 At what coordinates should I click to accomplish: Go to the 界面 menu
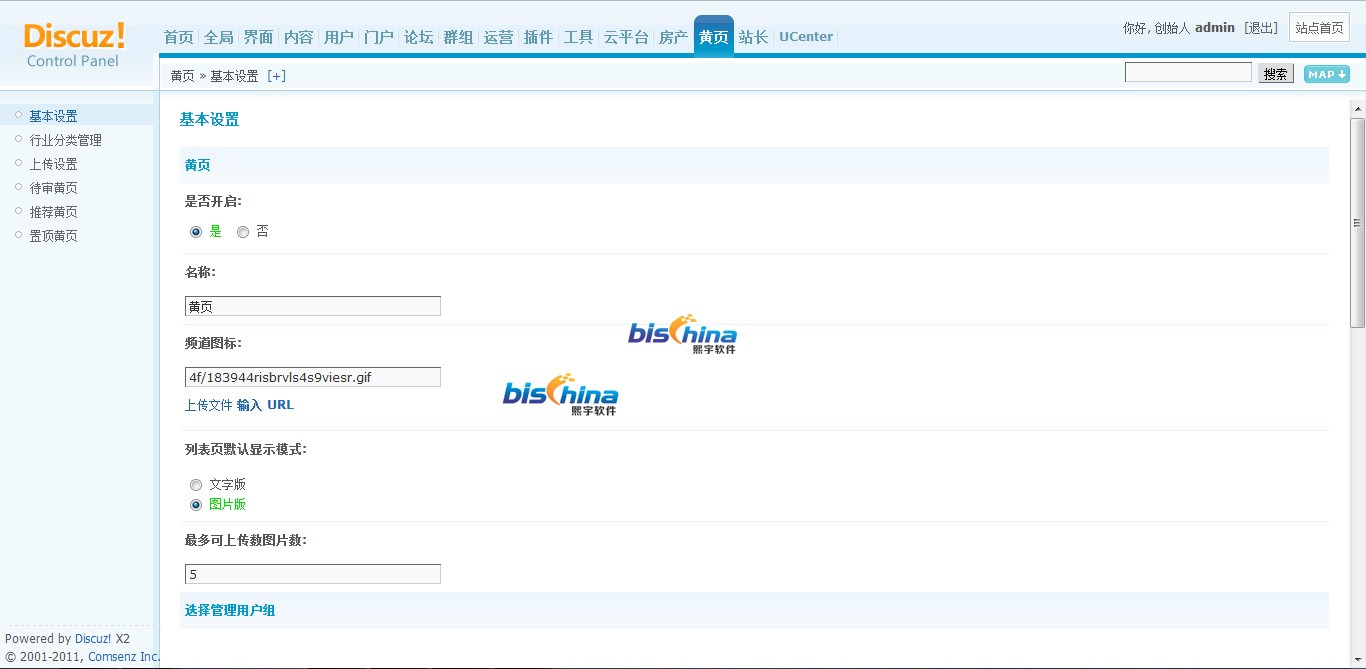point(259,37)
